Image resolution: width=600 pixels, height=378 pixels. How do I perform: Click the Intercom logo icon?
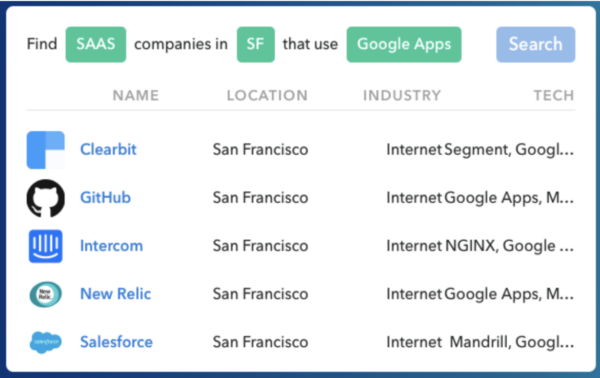[x=46, y=246]
